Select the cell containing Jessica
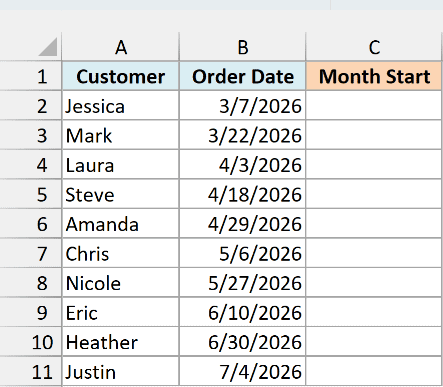This screenshot has width=443, height=387. [x=121, y=106]
